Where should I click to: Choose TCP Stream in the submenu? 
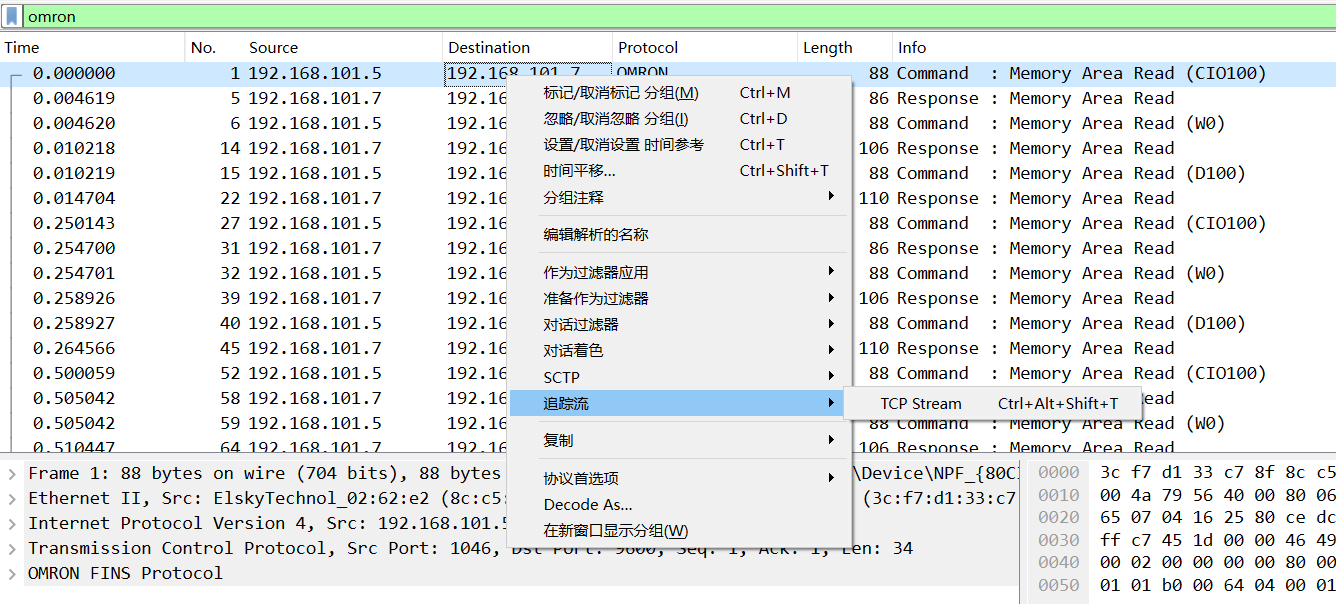(993, 404)
